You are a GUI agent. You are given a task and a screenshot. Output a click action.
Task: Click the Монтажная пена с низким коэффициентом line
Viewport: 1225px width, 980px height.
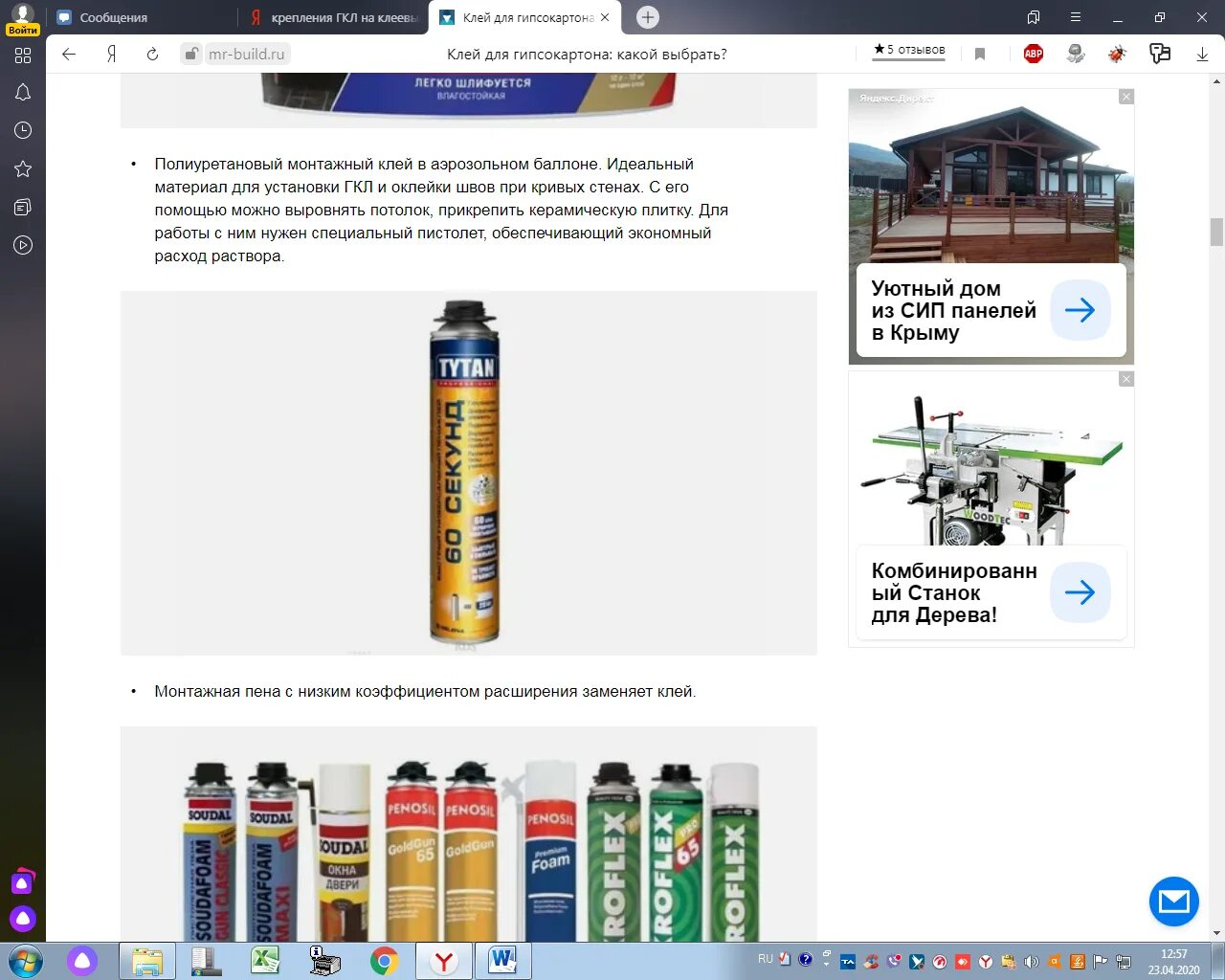coord(425,691)
